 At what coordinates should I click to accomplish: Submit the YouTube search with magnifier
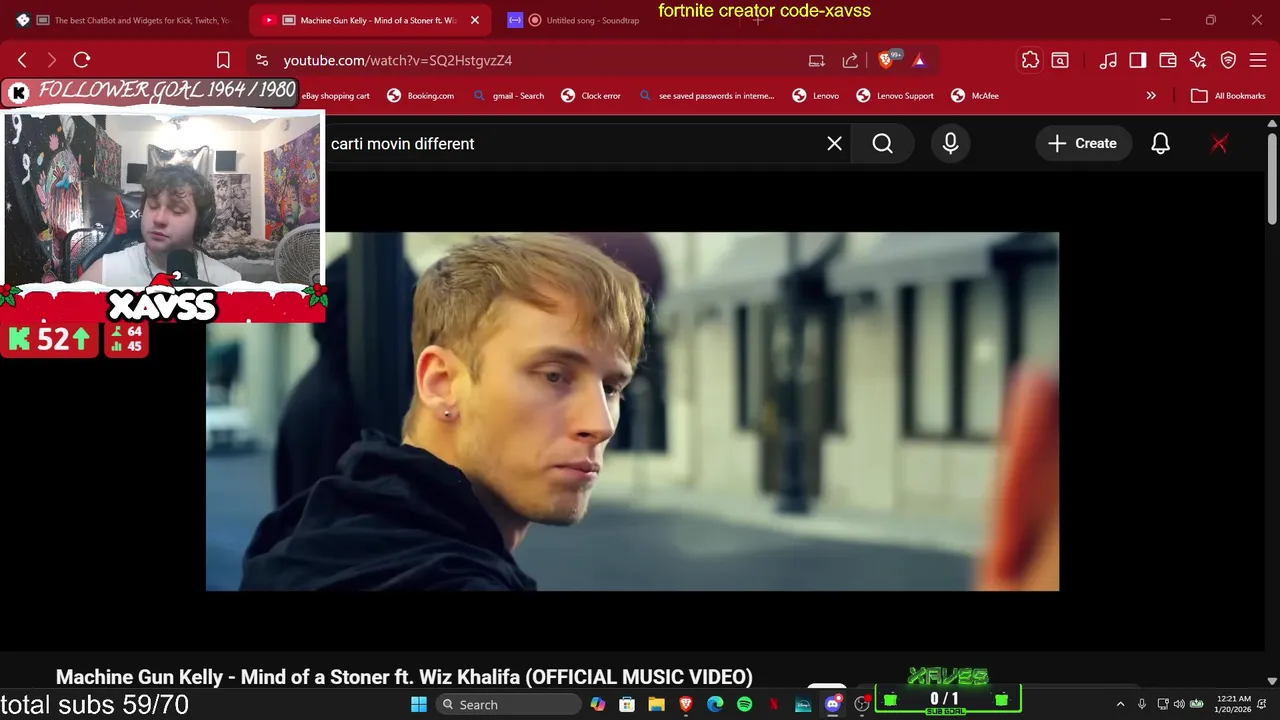(883, 144)
